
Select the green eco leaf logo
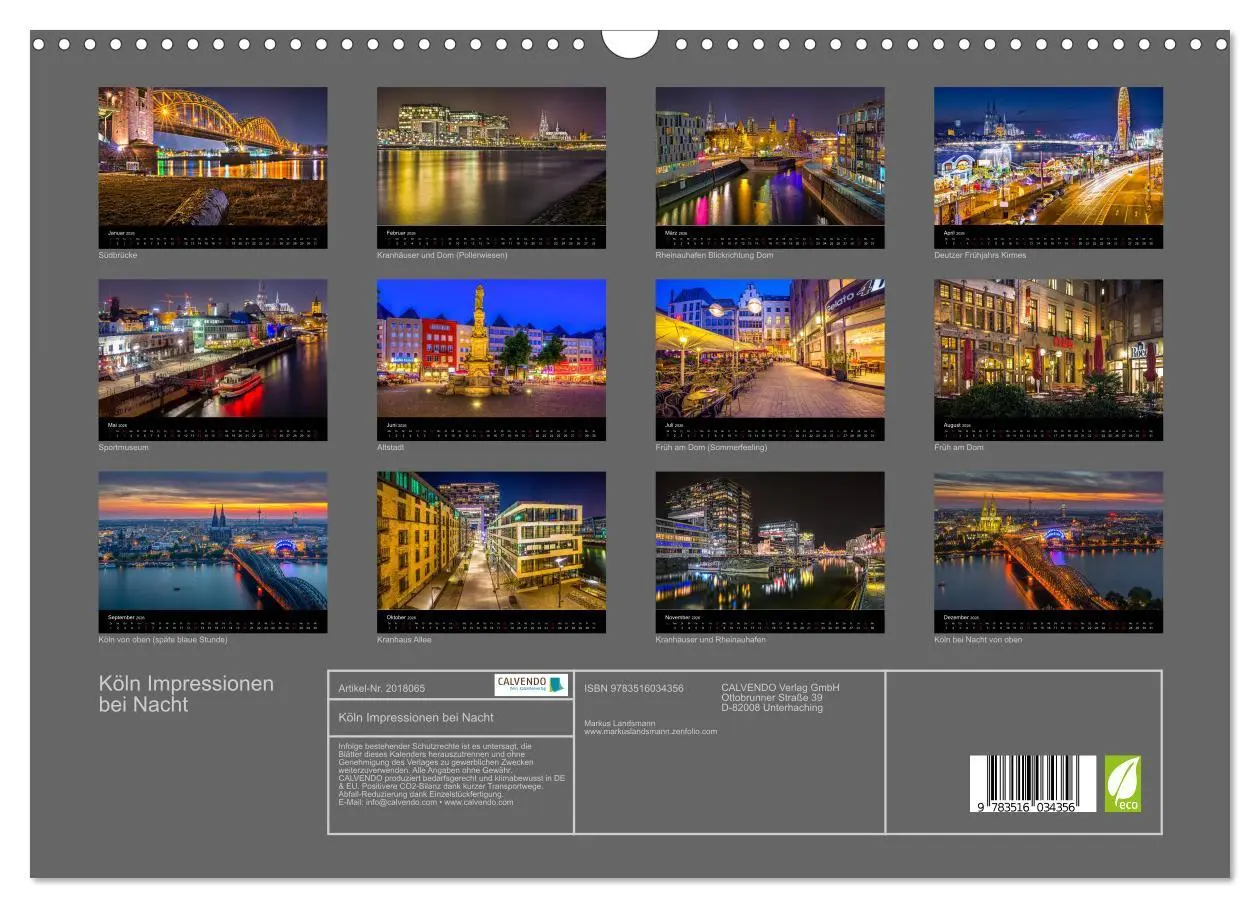tap(1125, 781)
